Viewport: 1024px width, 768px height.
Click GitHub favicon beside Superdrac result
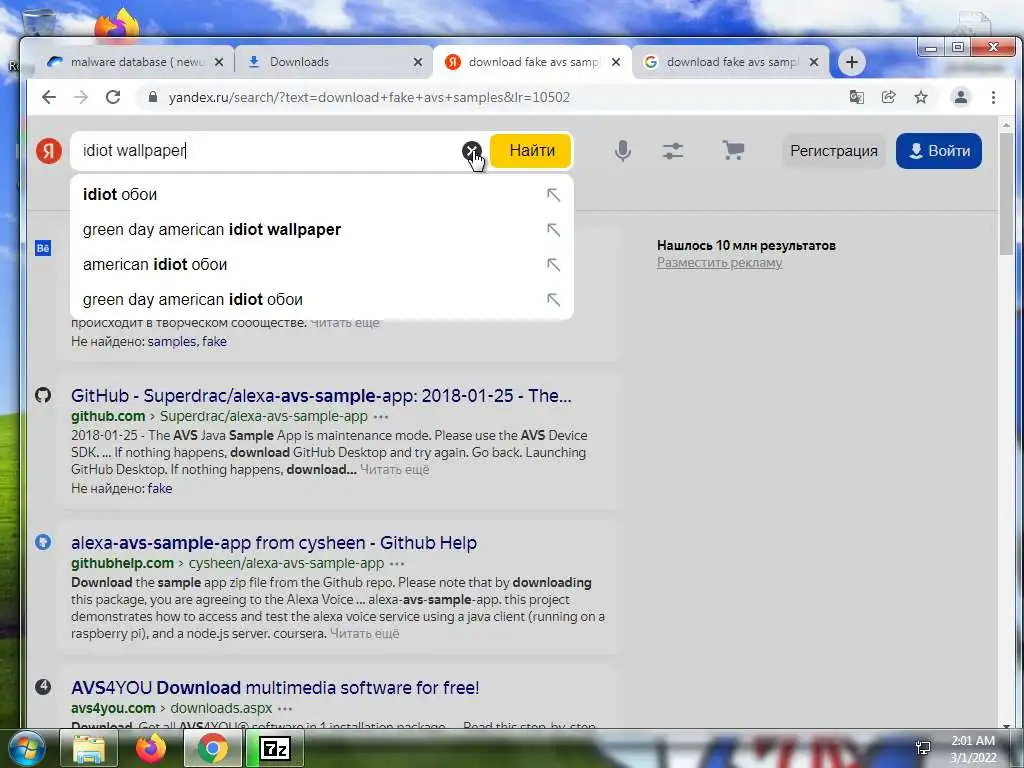tap(43, 395)
